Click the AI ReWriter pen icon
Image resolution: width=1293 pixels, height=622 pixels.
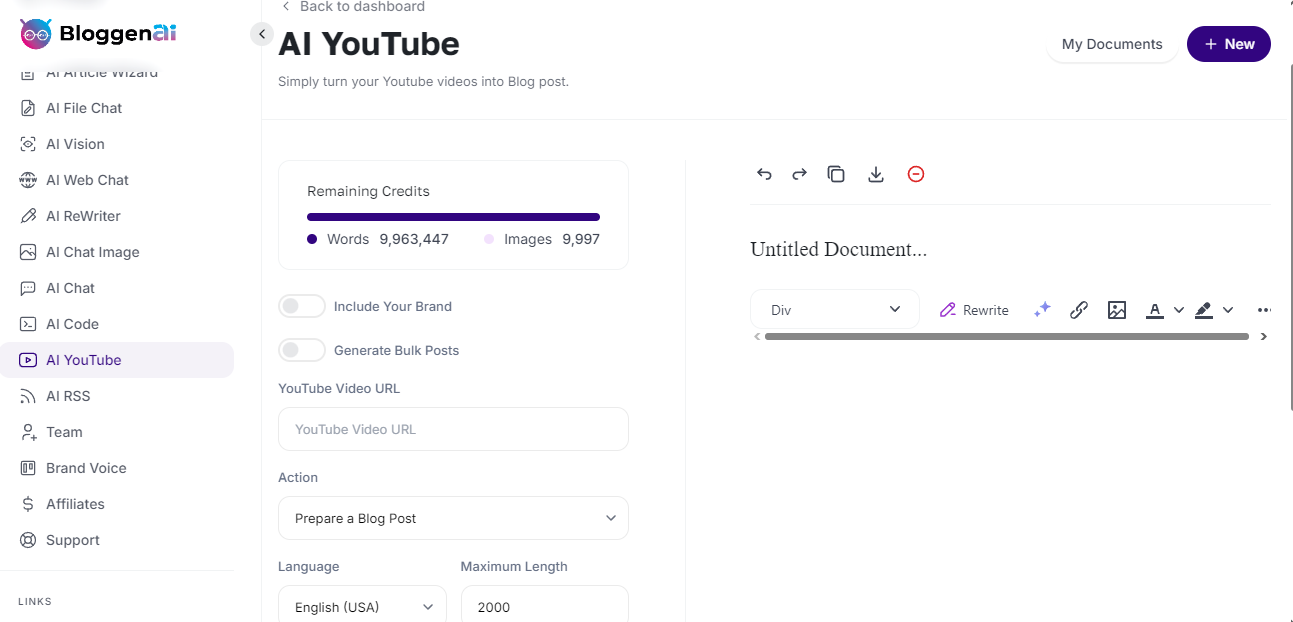(x=28, y=216)
